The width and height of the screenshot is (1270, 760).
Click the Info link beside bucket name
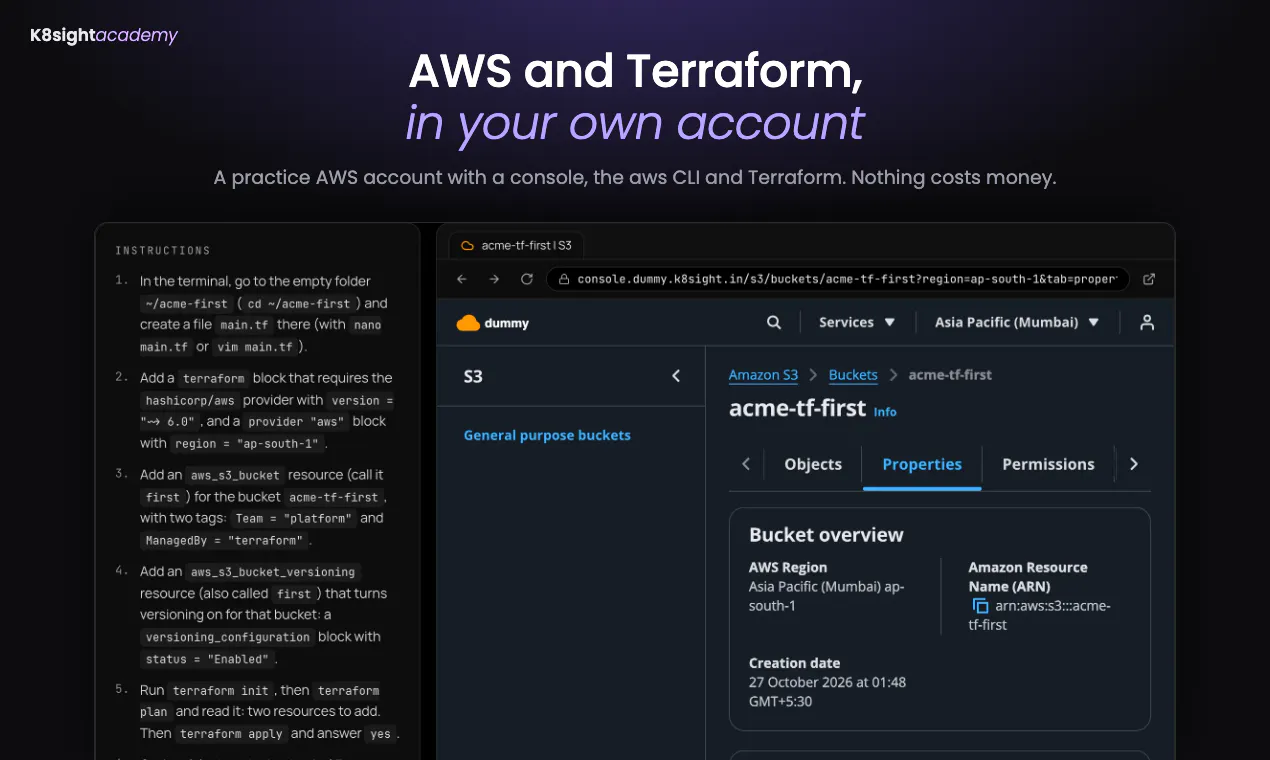(885, 412)
